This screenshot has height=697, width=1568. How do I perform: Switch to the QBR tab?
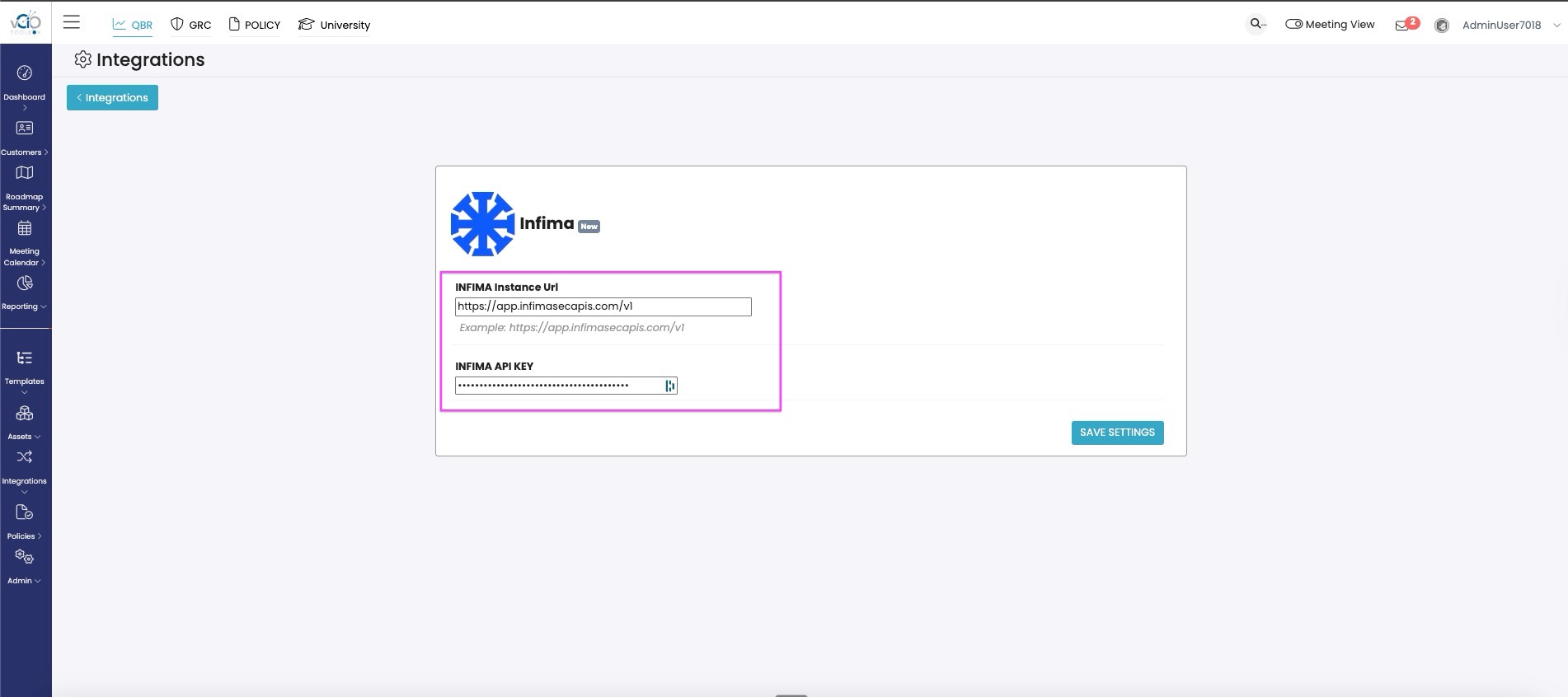pyautogui.click(x=133, y=25)
